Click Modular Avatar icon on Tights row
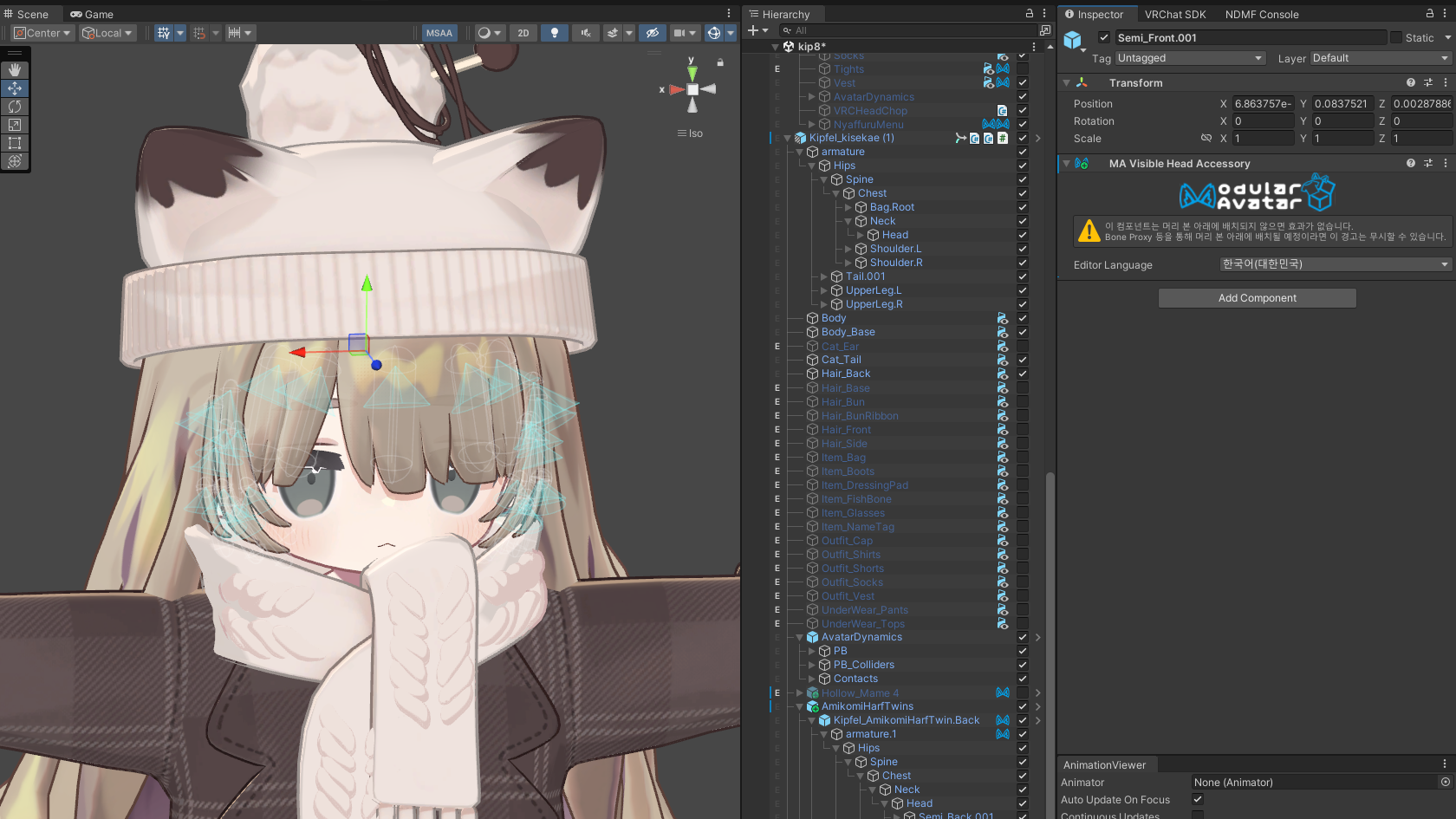The image size is (1456, 819). (x=1003, y=69)
